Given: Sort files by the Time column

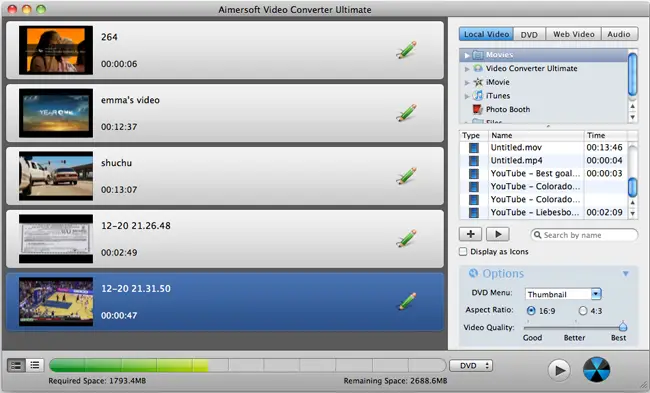Looking at the screenshot, I should coord(605,136).
